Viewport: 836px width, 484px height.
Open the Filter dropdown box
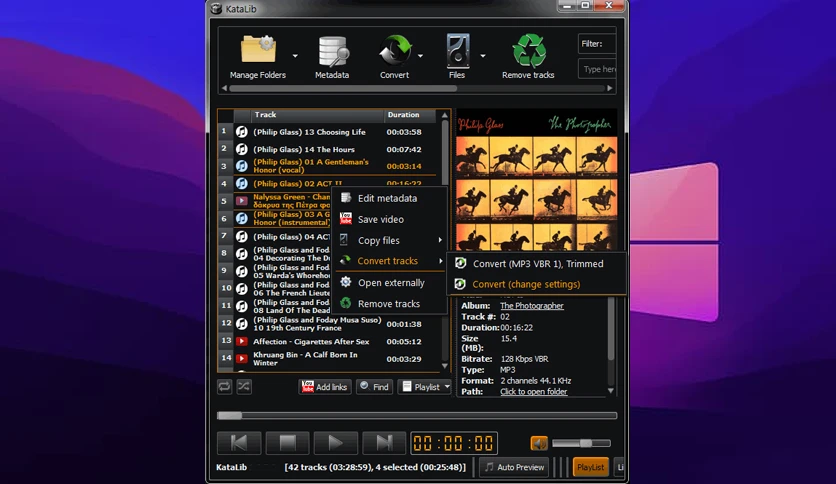pyautogui.click(x=598, y=44)
